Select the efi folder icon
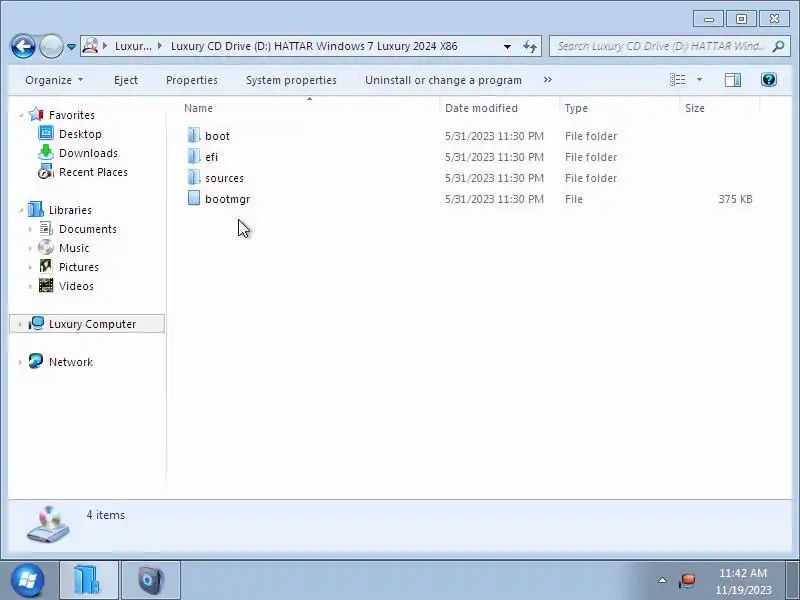The image size is (800, 600). 194,156
